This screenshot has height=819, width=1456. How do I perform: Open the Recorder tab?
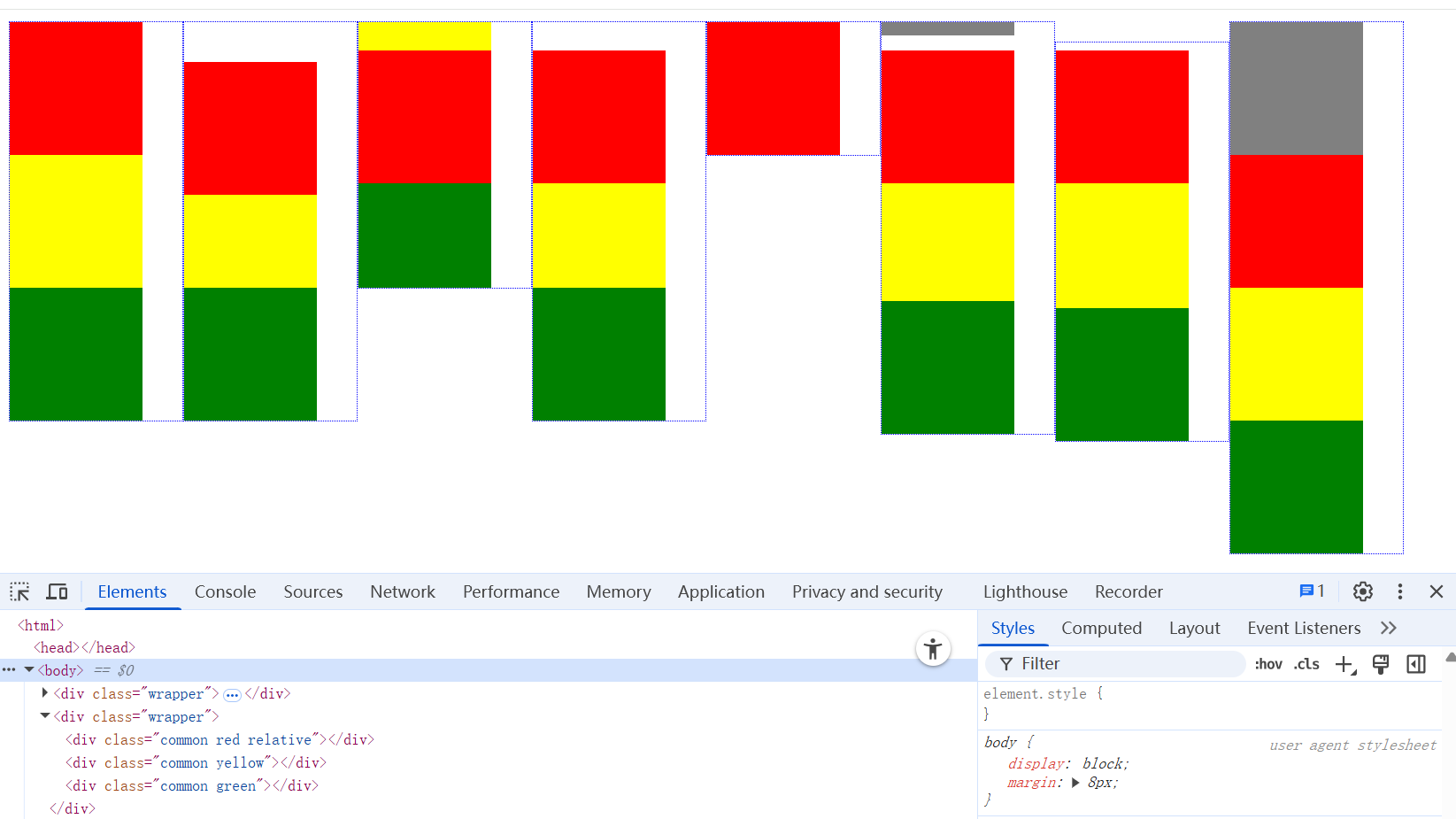(x=1129, y=591)
